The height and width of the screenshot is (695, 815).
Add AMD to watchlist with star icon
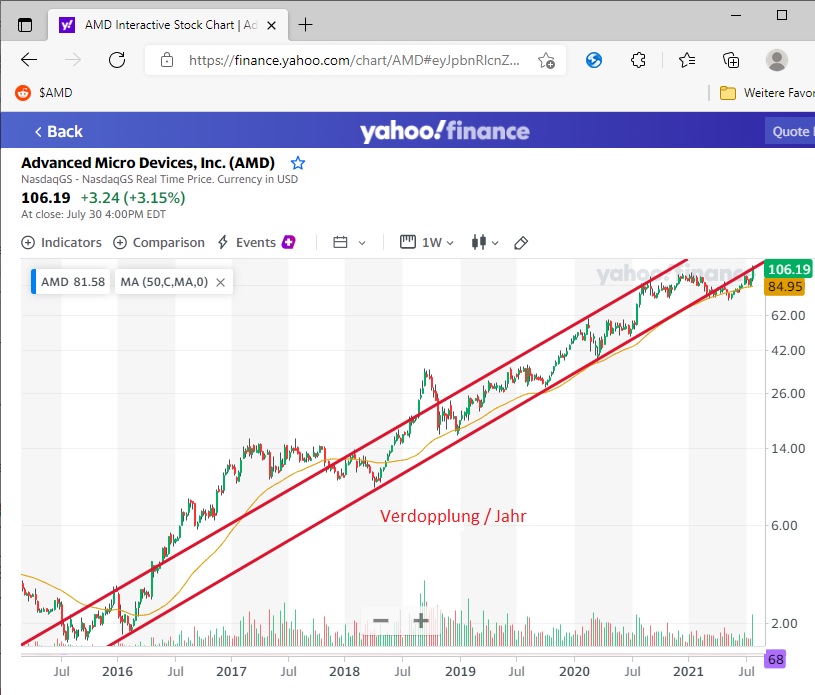coord(297,163)
